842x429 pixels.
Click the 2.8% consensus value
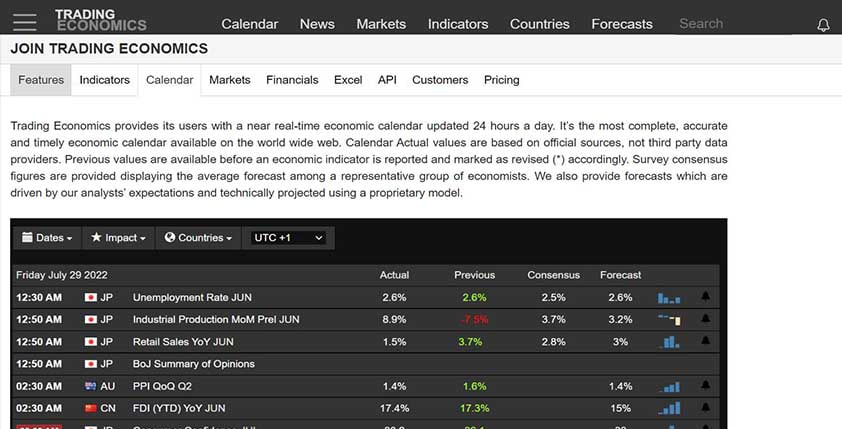click(x=554, y=341)
